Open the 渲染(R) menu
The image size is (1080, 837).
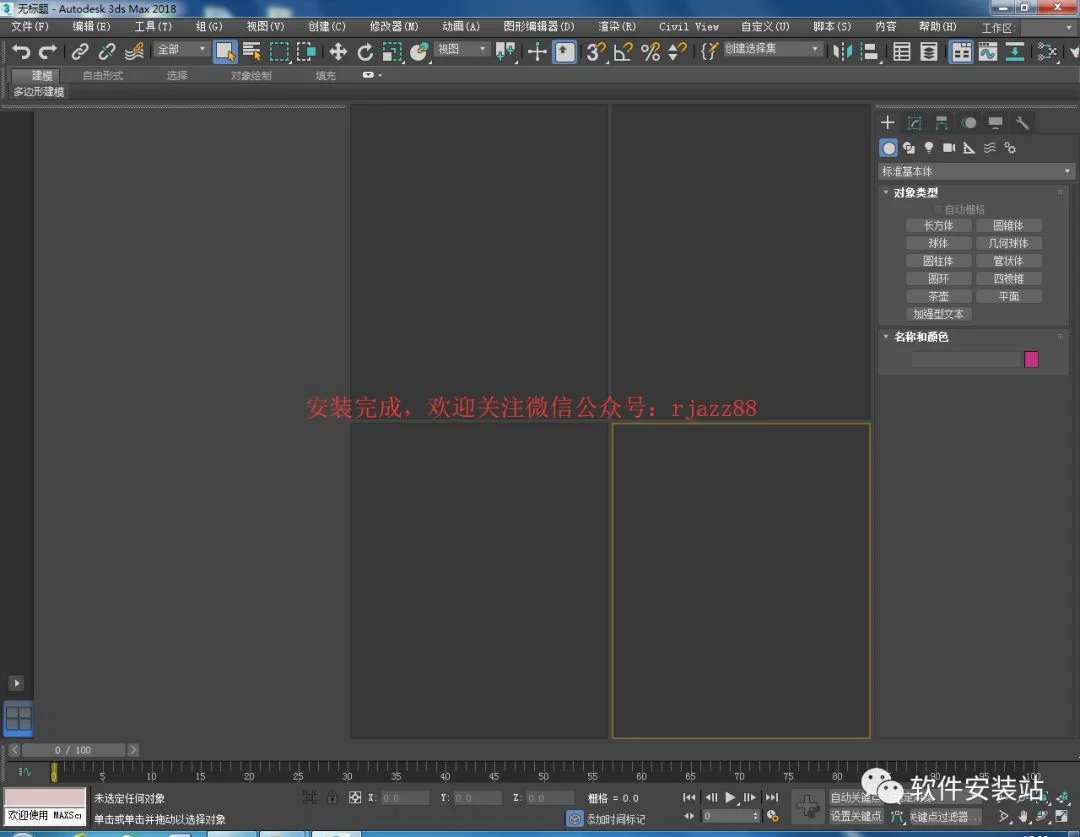click(x=617, y=27)
